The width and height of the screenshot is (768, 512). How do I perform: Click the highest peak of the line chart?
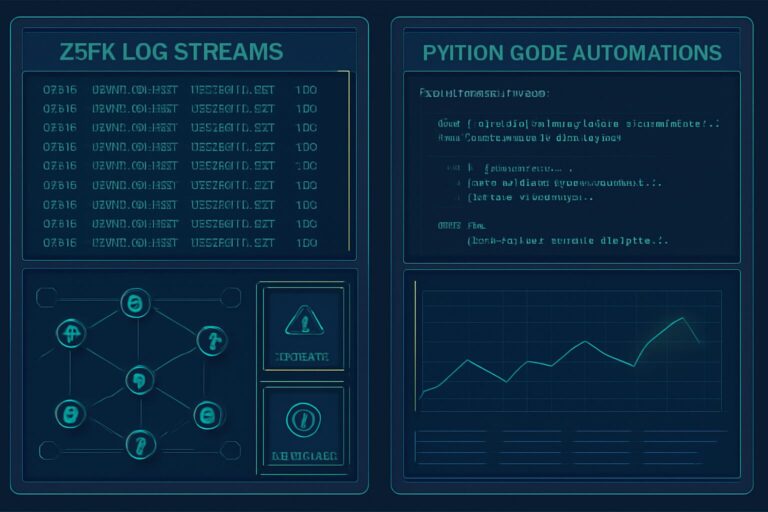click(683, 318)
